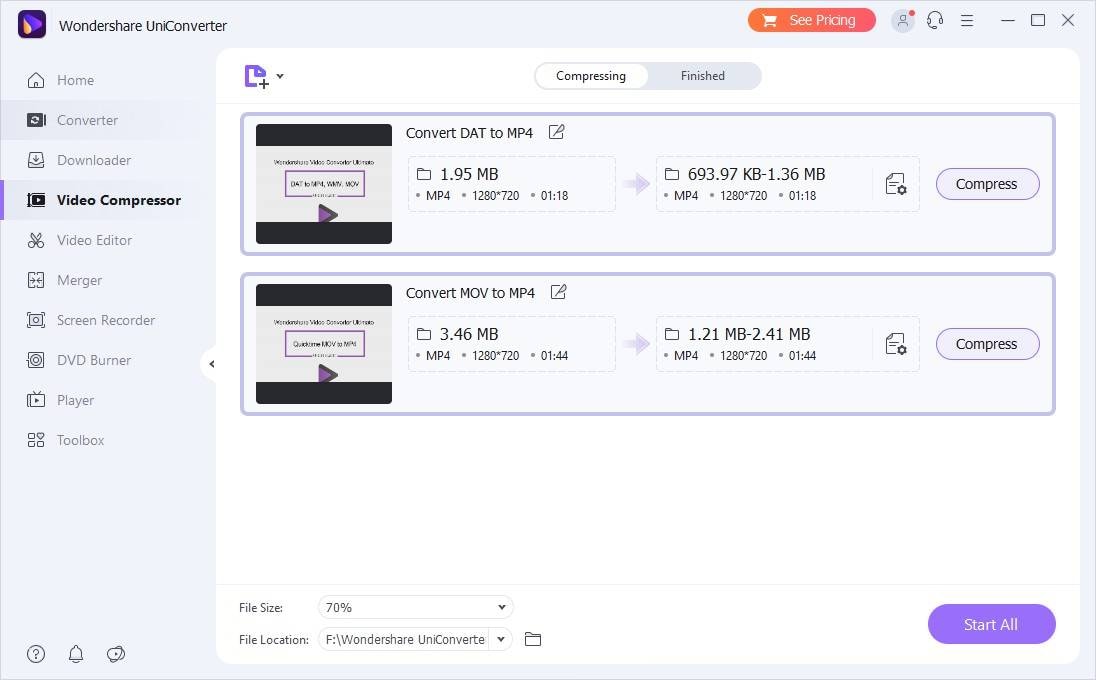
Task: Click the Convert DAT to MP4 title text
Action: pyautogui.click(x=469, y=133)
